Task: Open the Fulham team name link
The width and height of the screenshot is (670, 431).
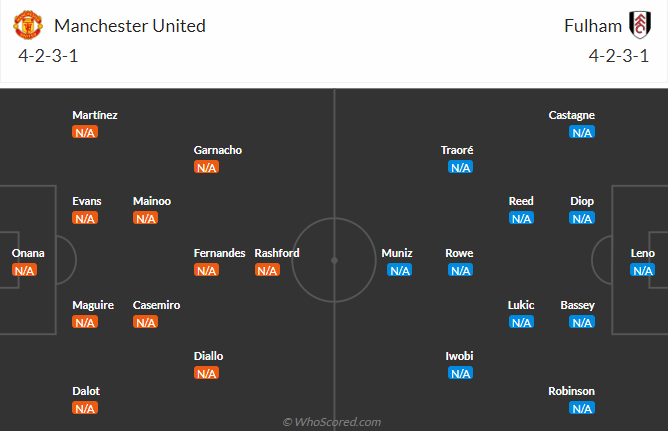Action: pos(593,26)
